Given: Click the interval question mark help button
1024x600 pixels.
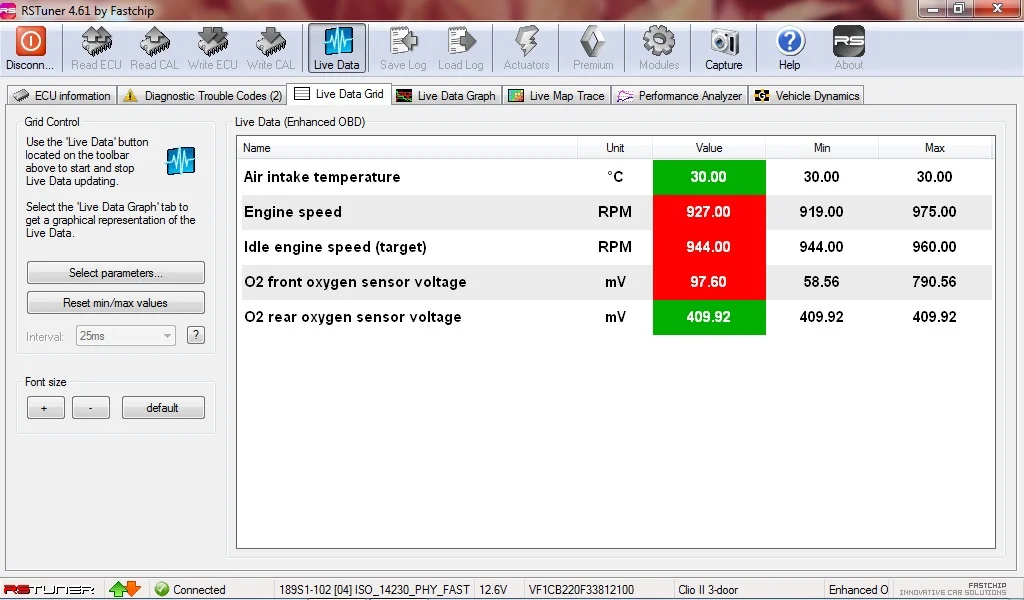Looking at the screenshot, I should tap(196, 335).
